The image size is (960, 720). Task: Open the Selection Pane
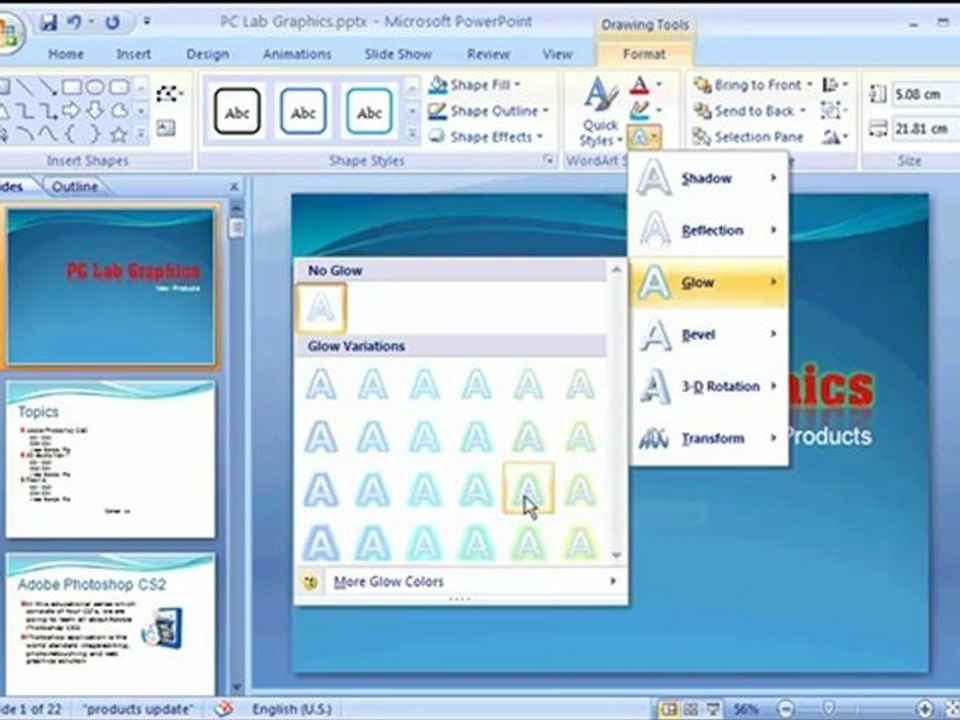(748, 137)
